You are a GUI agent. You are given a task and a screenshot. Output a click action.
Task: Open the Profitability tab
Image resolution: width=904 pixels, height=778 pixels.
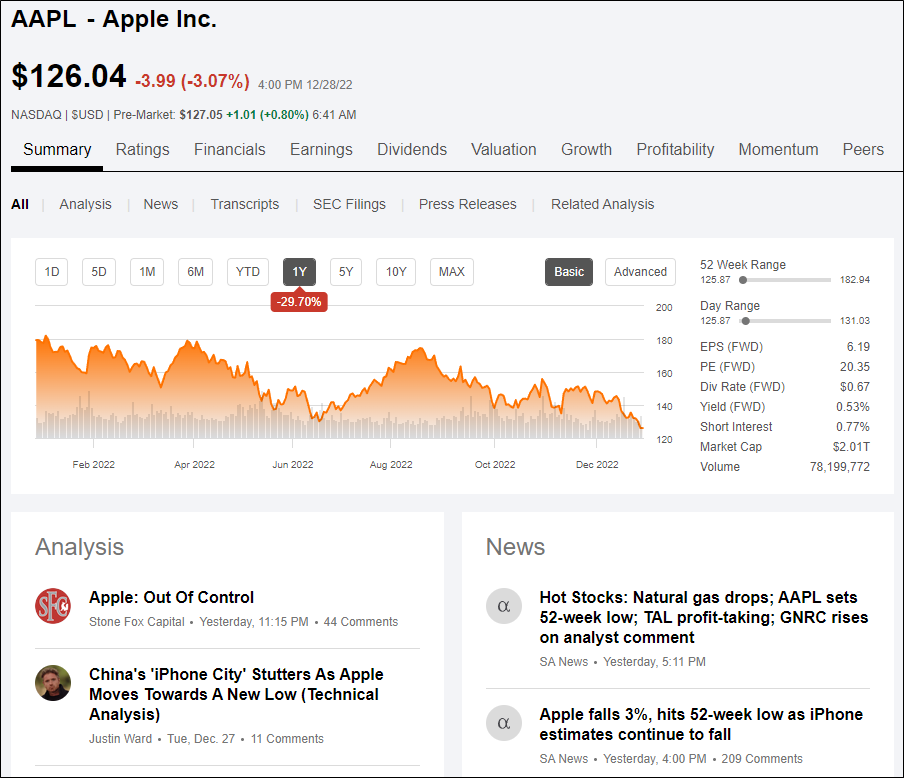tap(675, 149)
